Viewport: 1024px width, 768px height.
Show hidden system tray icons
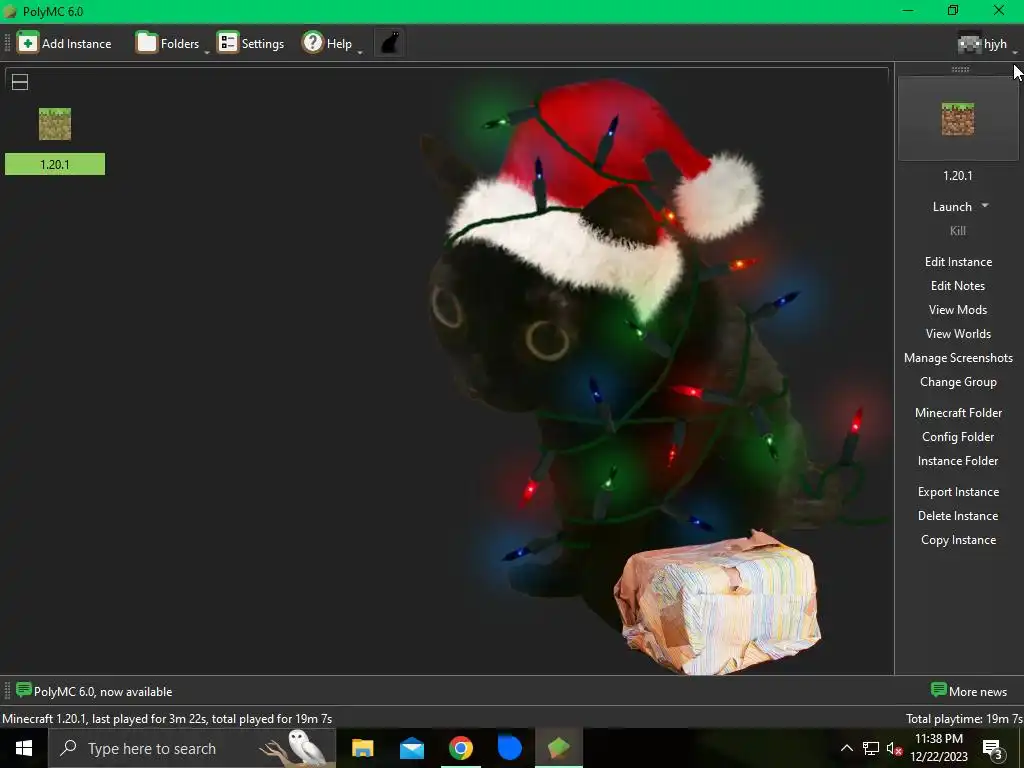[846, 748]
